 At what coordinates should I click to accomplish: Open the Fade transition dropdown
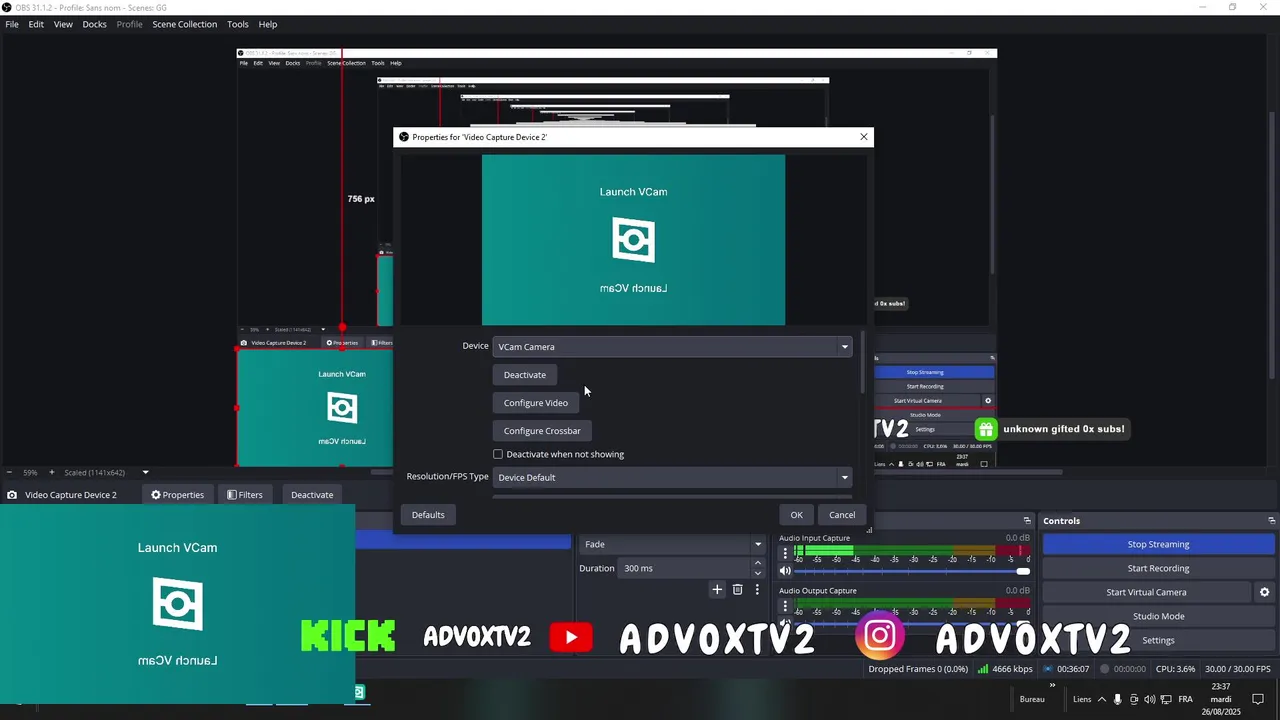click(672, 544)
